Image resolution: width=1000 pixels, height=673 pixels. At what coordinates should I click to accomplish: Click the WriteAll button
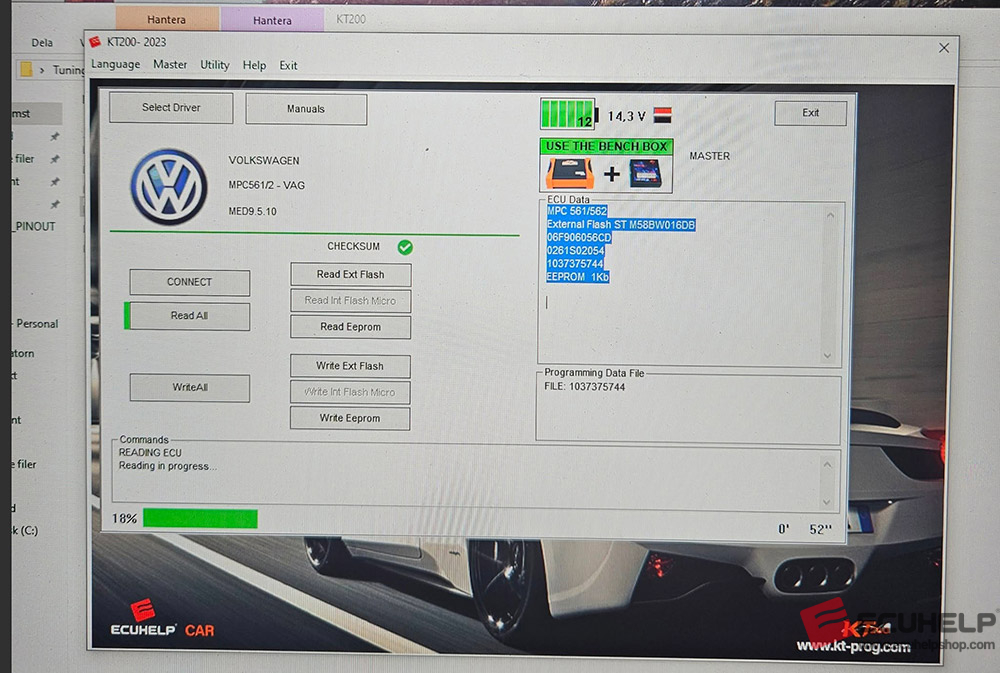tap(189, 387)
